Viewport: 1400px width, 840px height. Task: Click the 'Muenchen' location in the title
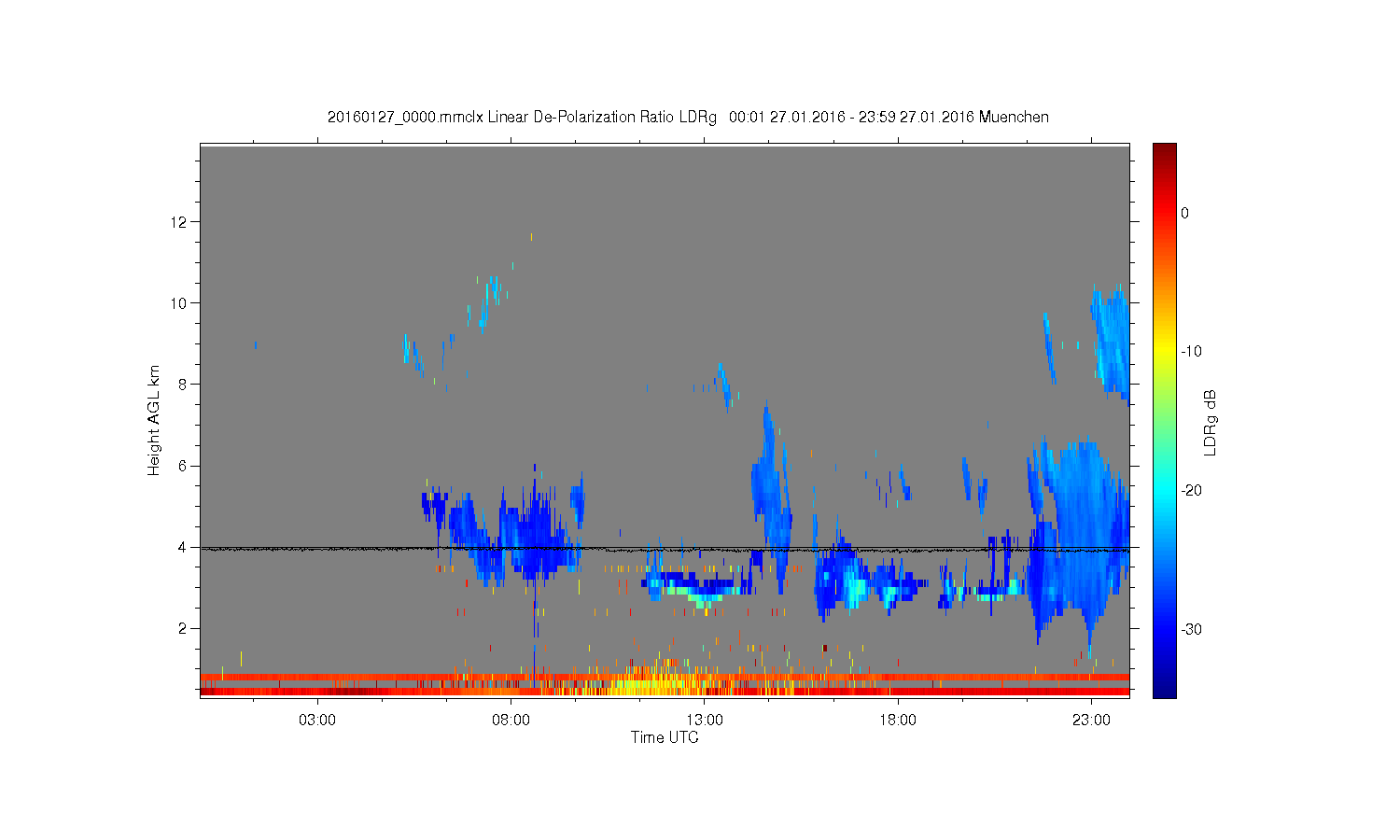[x=1014, y=117]
